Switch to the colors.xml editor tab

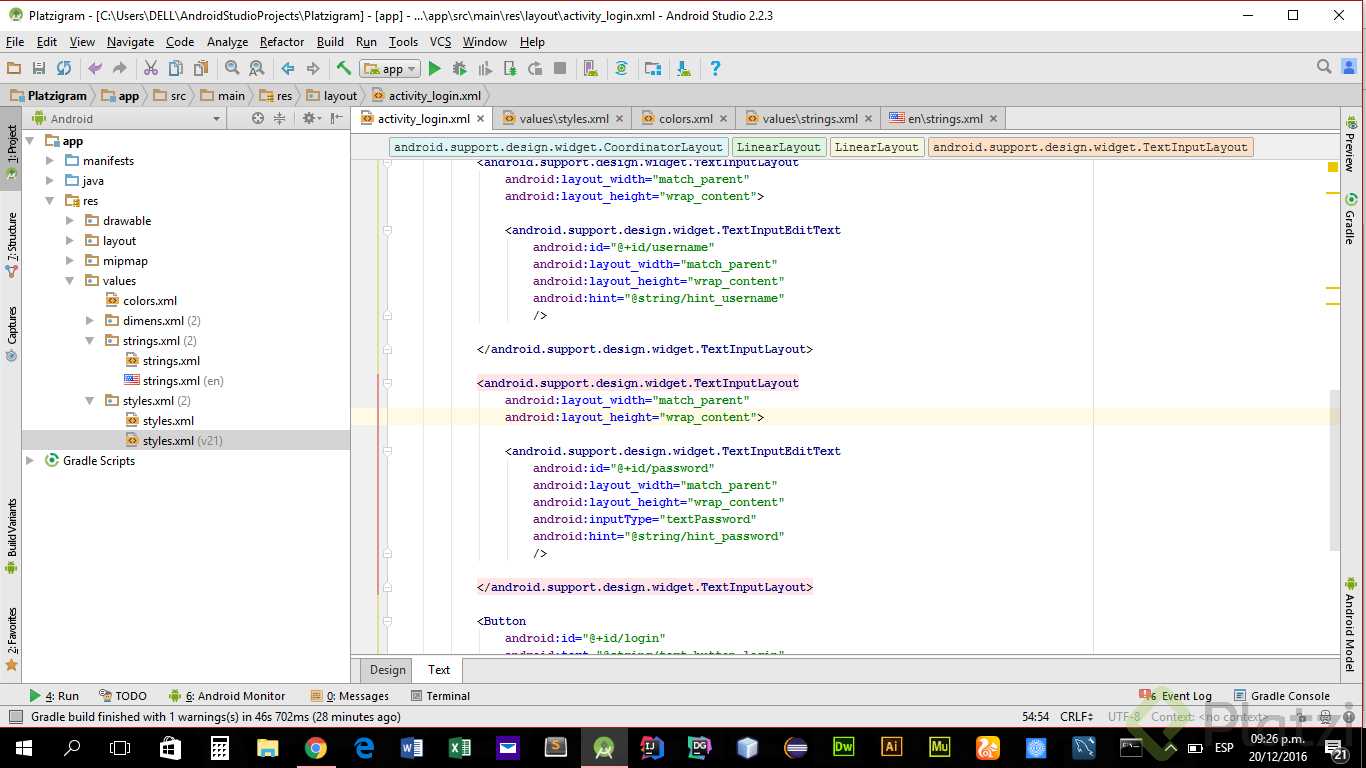tap(685, 119)
